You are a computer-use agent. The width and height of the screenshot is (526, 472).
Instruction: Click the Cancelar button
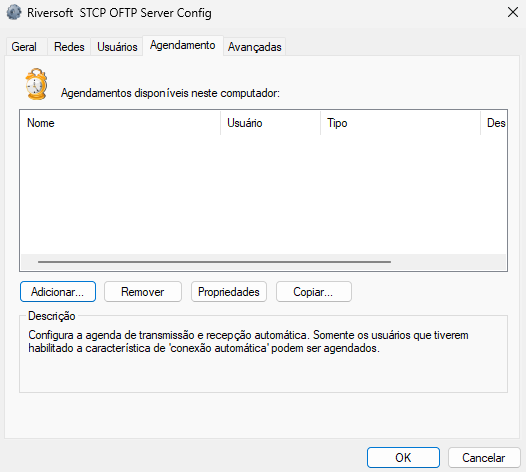tap(484, 457)
